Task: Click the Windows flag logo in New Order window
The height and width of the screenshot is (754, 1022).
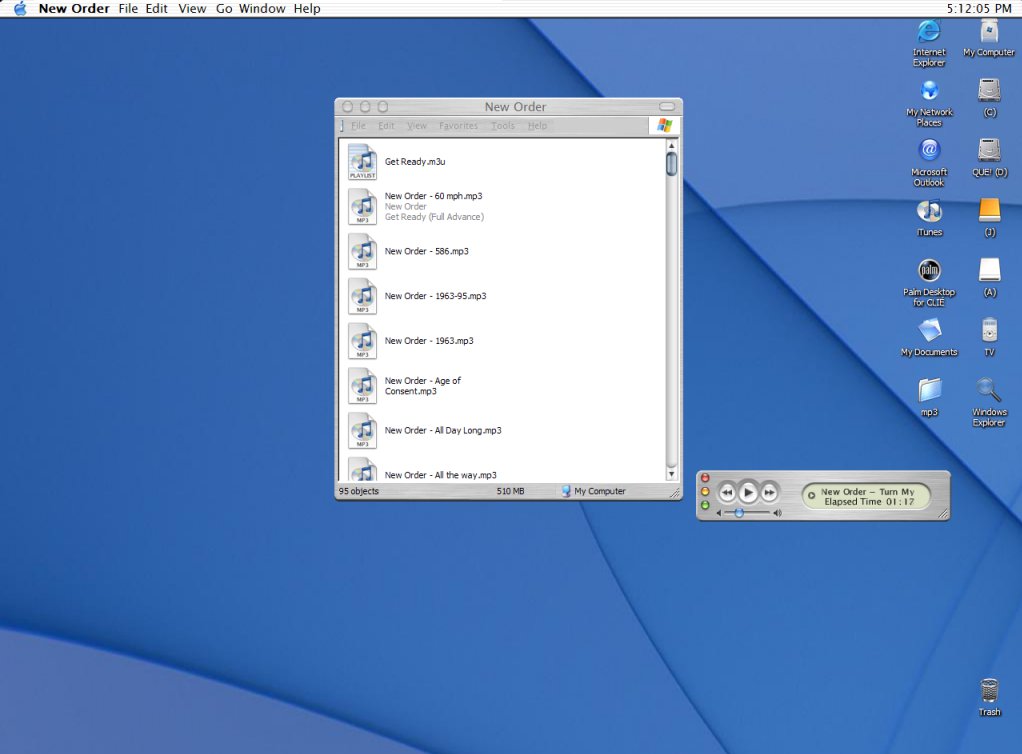Action: (664, 125)
